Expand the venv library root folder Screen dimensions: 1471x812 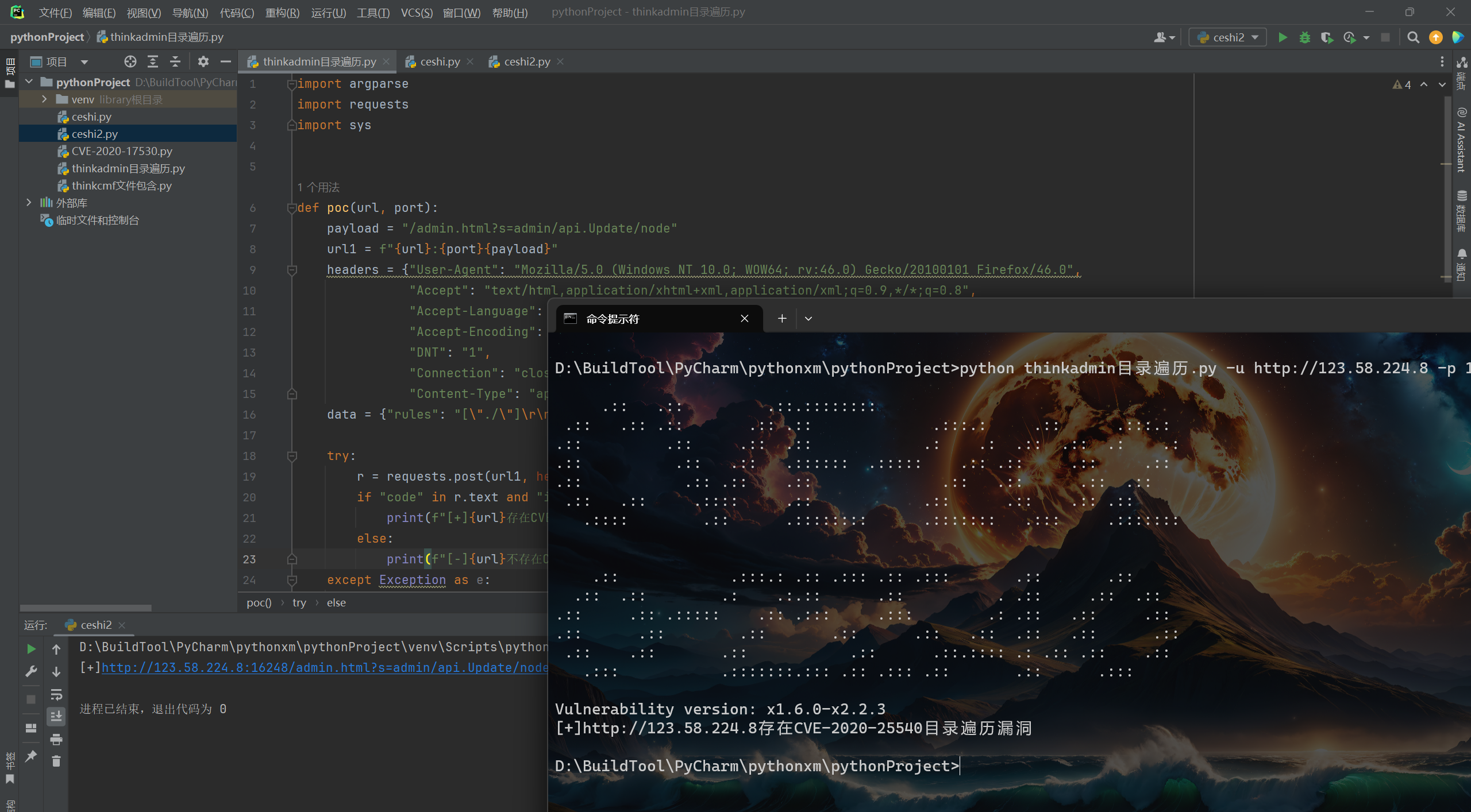tap(44, 99)
